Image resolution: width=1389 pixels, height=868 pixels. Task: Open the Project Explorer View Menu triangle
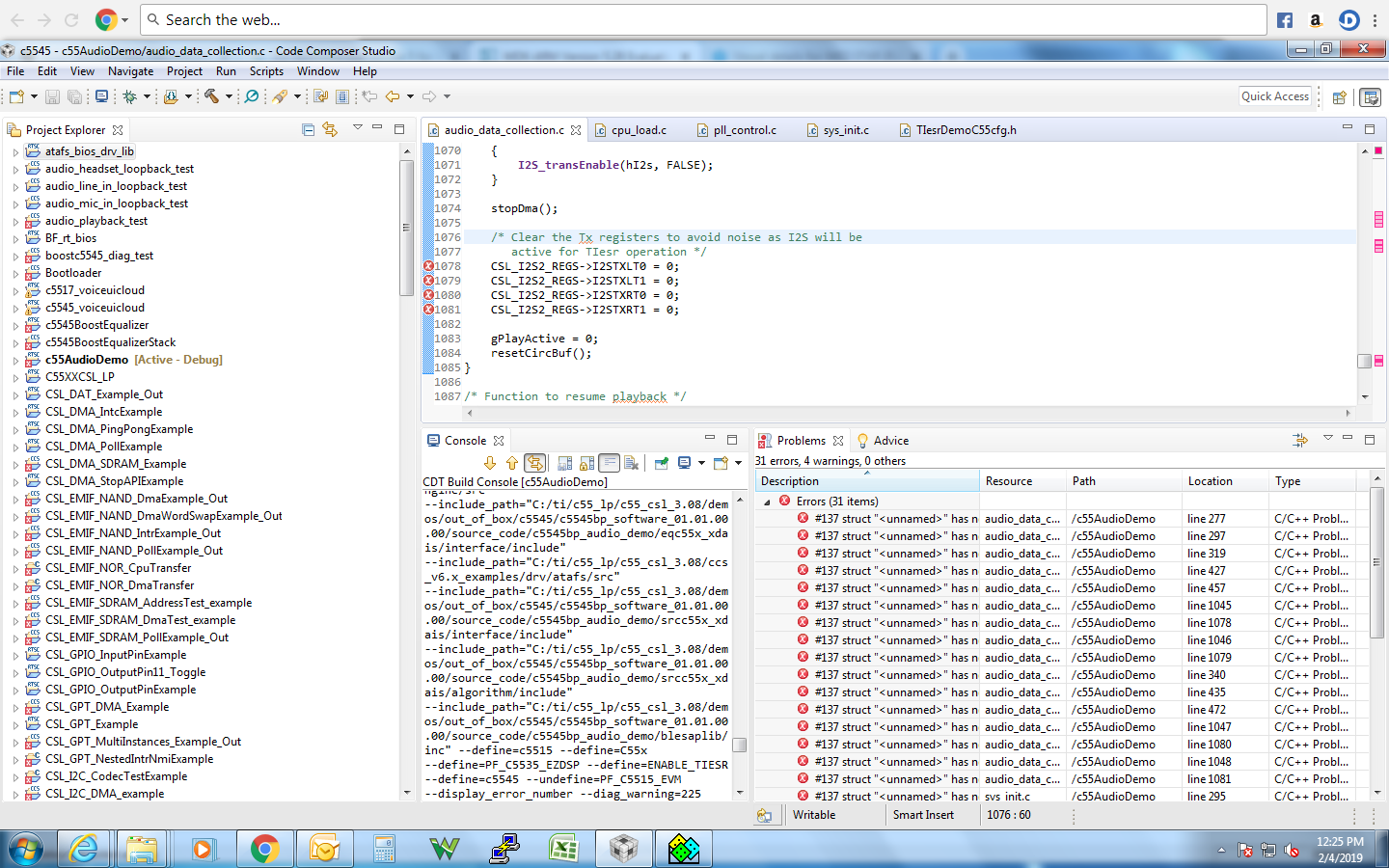click(357, 127)
